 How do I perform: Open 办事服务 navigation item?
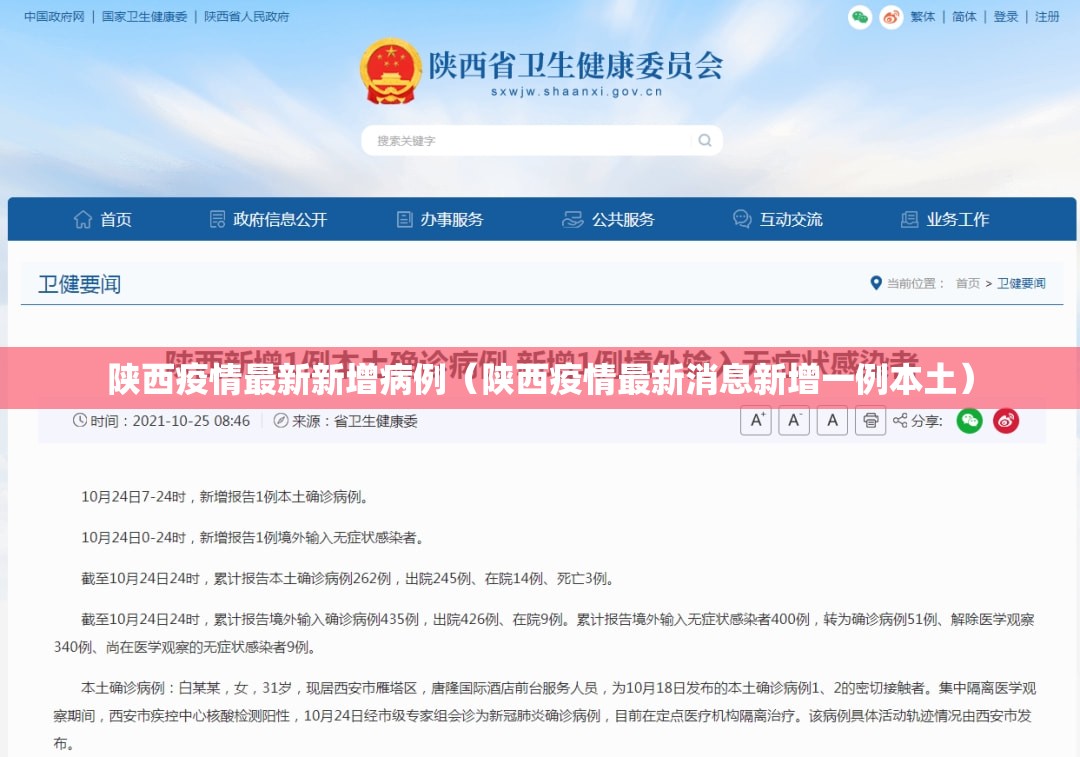(452, 220)
